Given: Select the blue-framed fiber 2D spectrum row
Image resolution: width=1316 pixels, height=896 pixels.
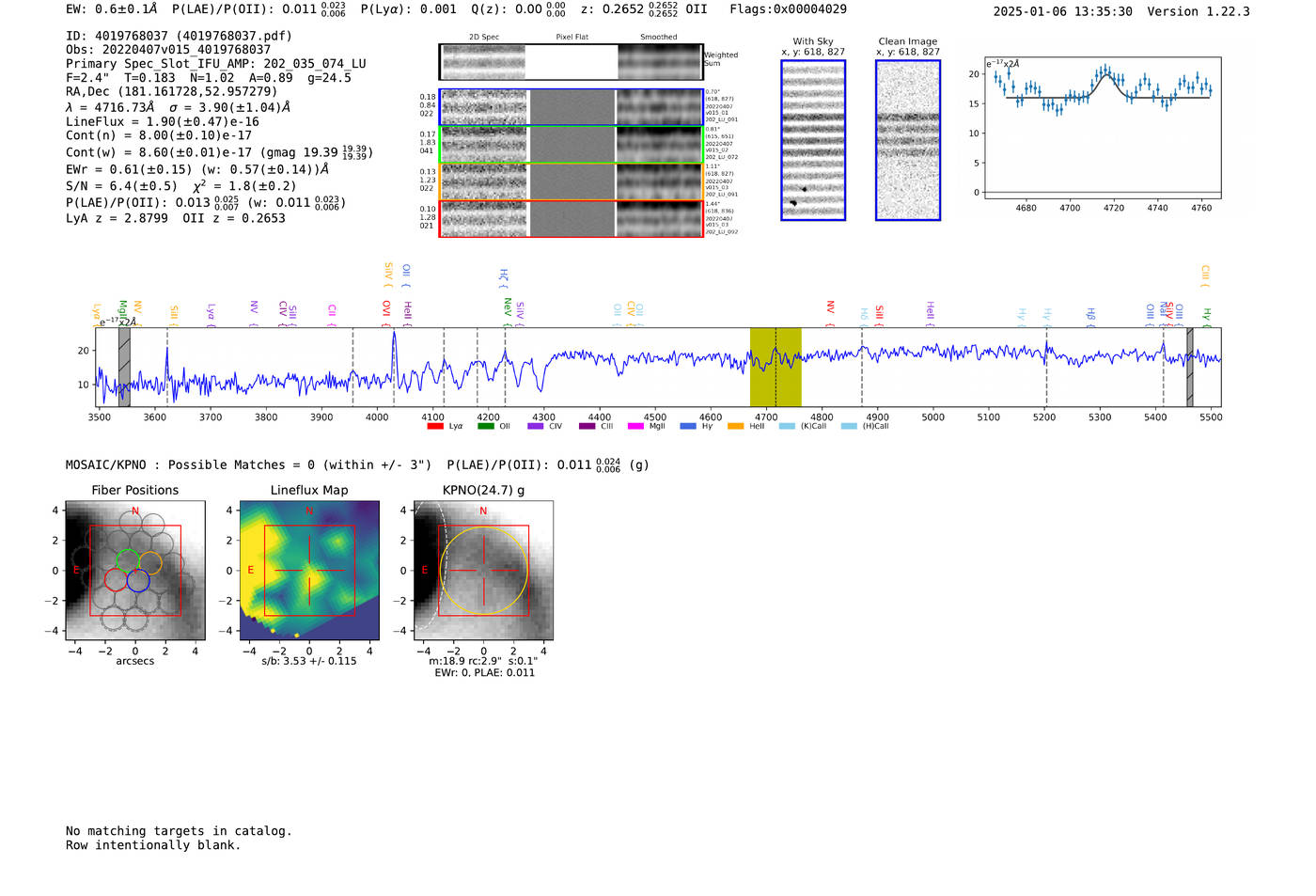Looking at the screenshot, I should point(572,107).
